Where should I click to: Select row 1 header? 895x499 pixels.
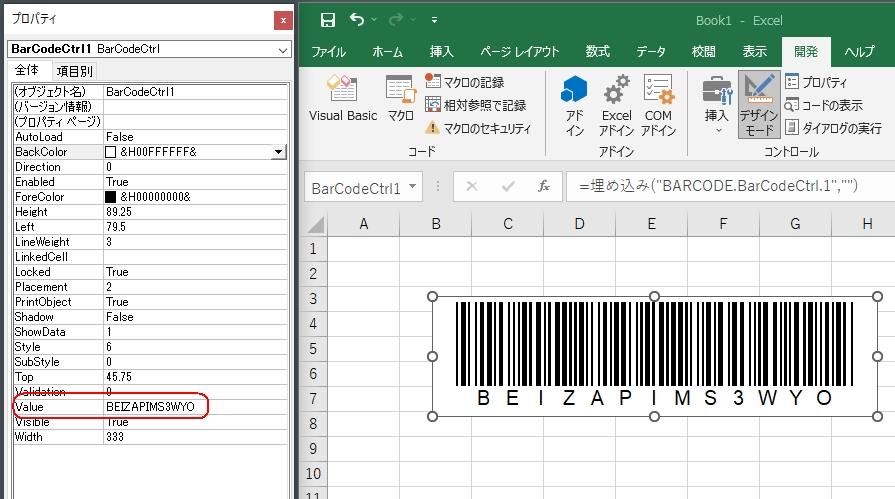(x=313, y=249)
